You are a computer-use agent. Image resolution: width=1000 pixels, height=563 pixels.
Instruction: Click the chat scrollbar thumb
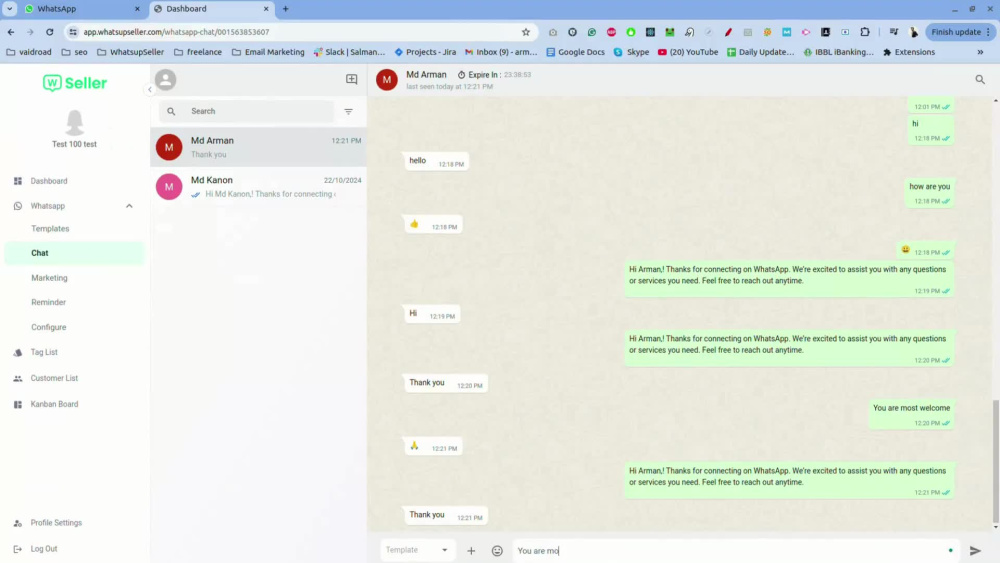996,460
